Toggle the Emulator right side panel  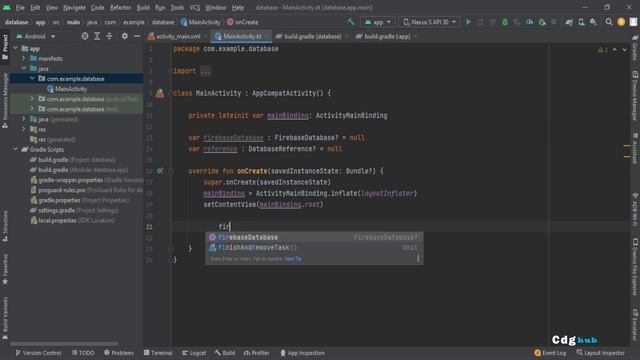coord(635,326)
